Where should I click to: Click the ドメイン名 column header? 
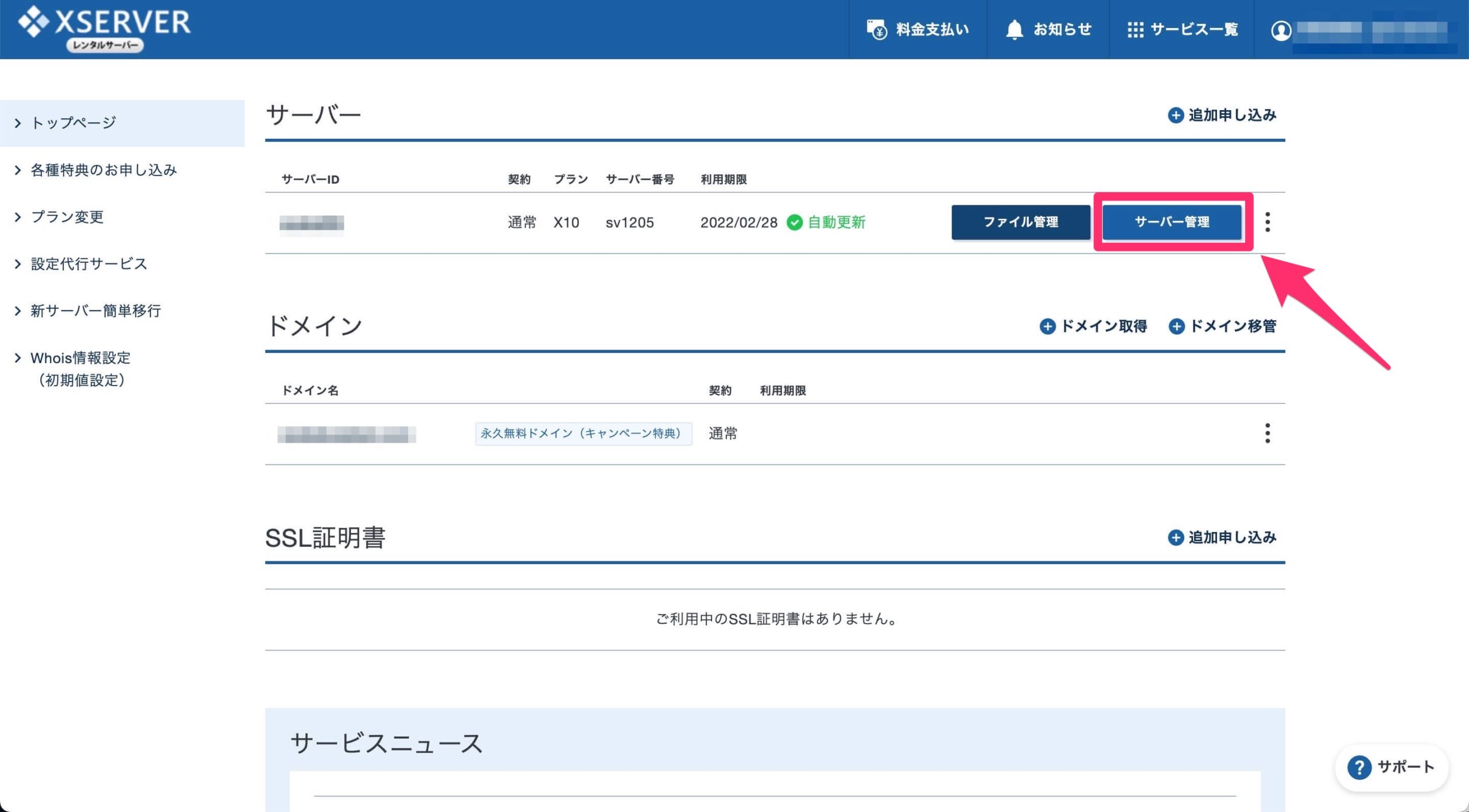(x=310, y=391)
